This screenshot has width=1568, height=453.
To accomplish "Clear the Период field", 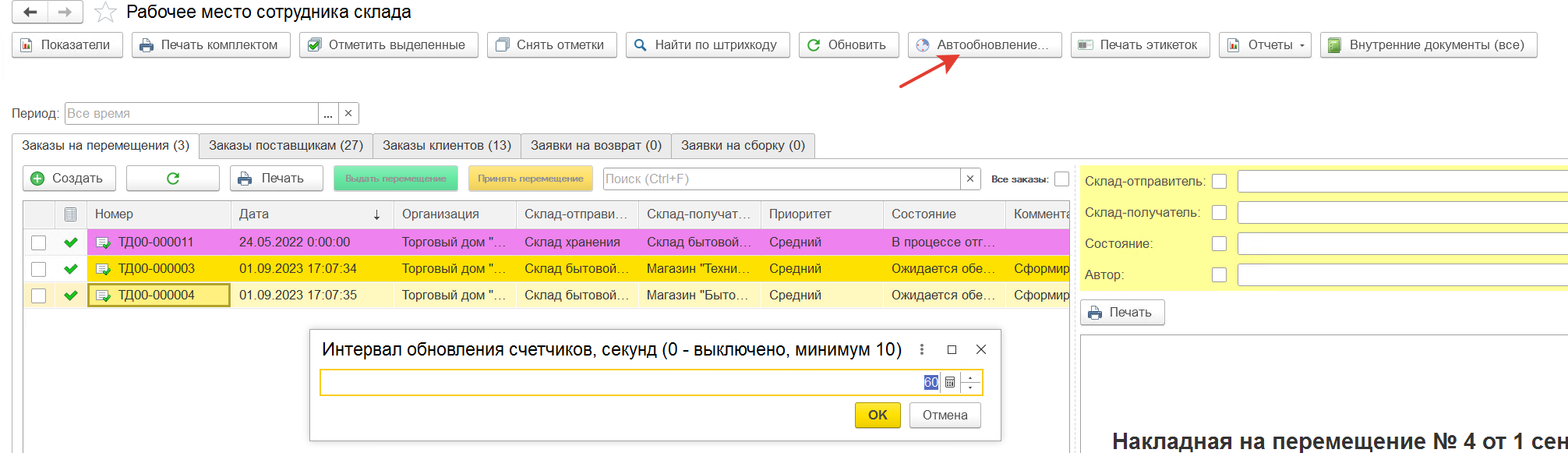I will click(x=348, y=114).
